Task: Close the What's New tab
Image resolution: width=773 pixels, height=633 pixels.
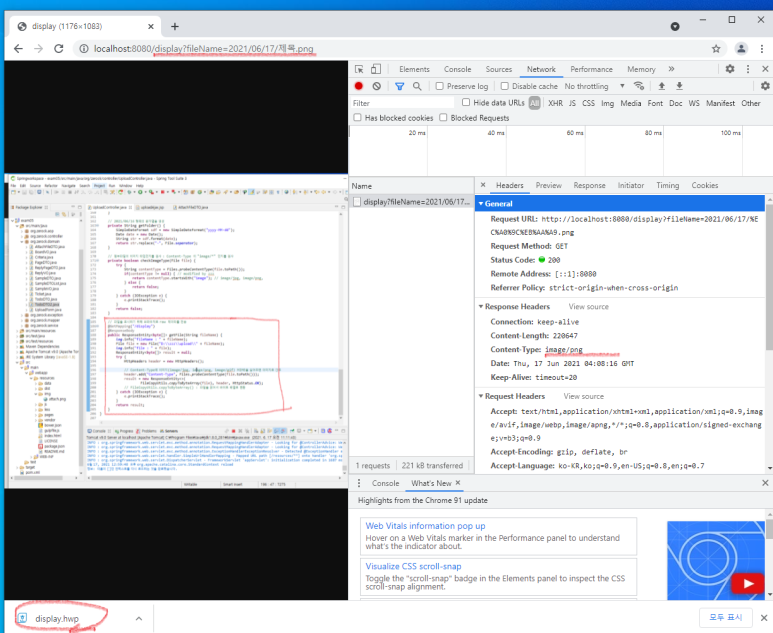Action: (458, 483)
